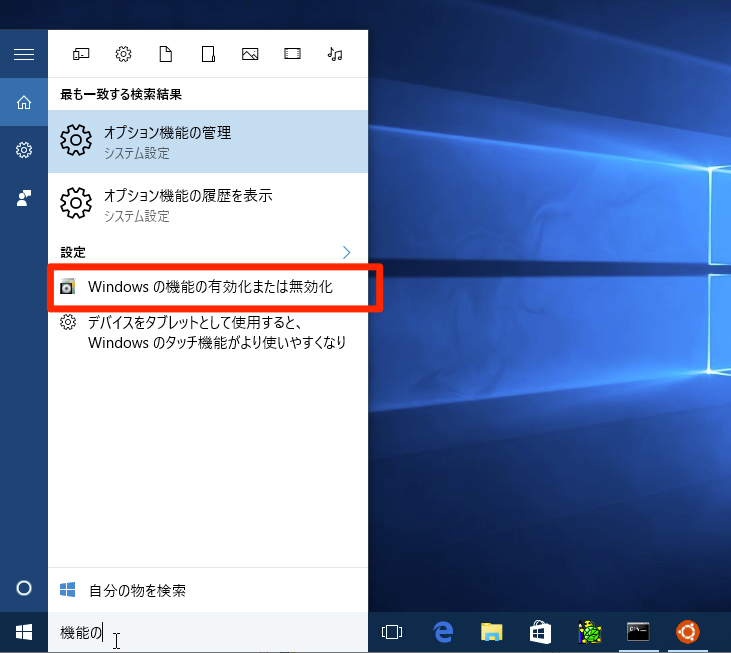This screenshot has height=653, width=731.
Task: Open オプション機能の管理 result
Action: coord(208,141)
